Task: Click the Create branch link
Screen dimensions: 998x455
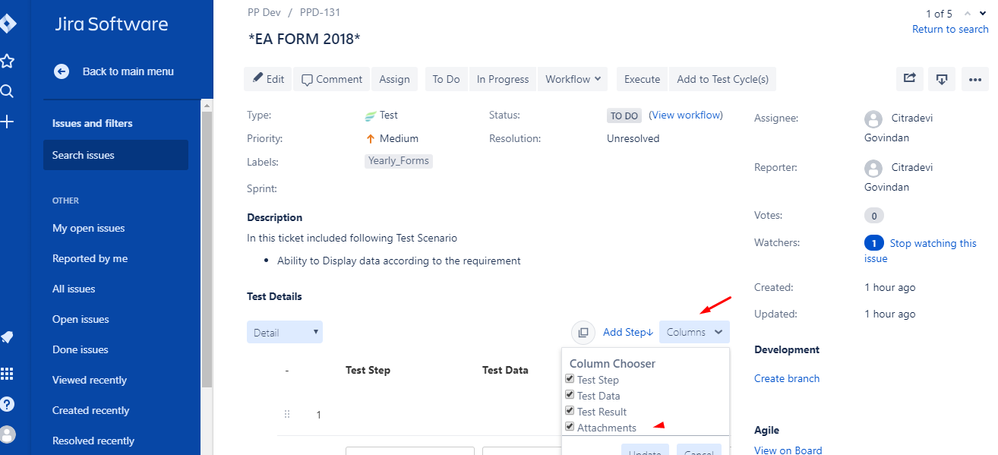Action: [x=787, y=379]
